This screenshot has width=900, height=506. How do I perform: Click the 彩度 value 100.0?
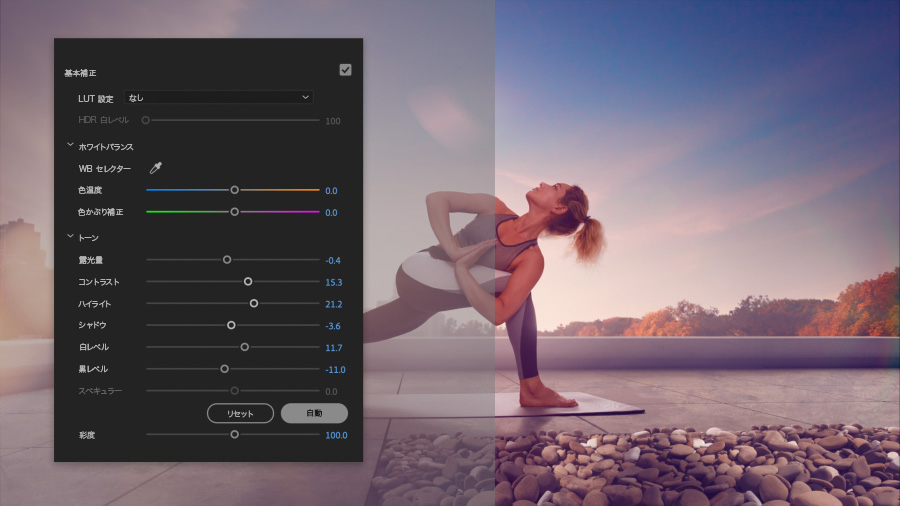click(336, 435)
